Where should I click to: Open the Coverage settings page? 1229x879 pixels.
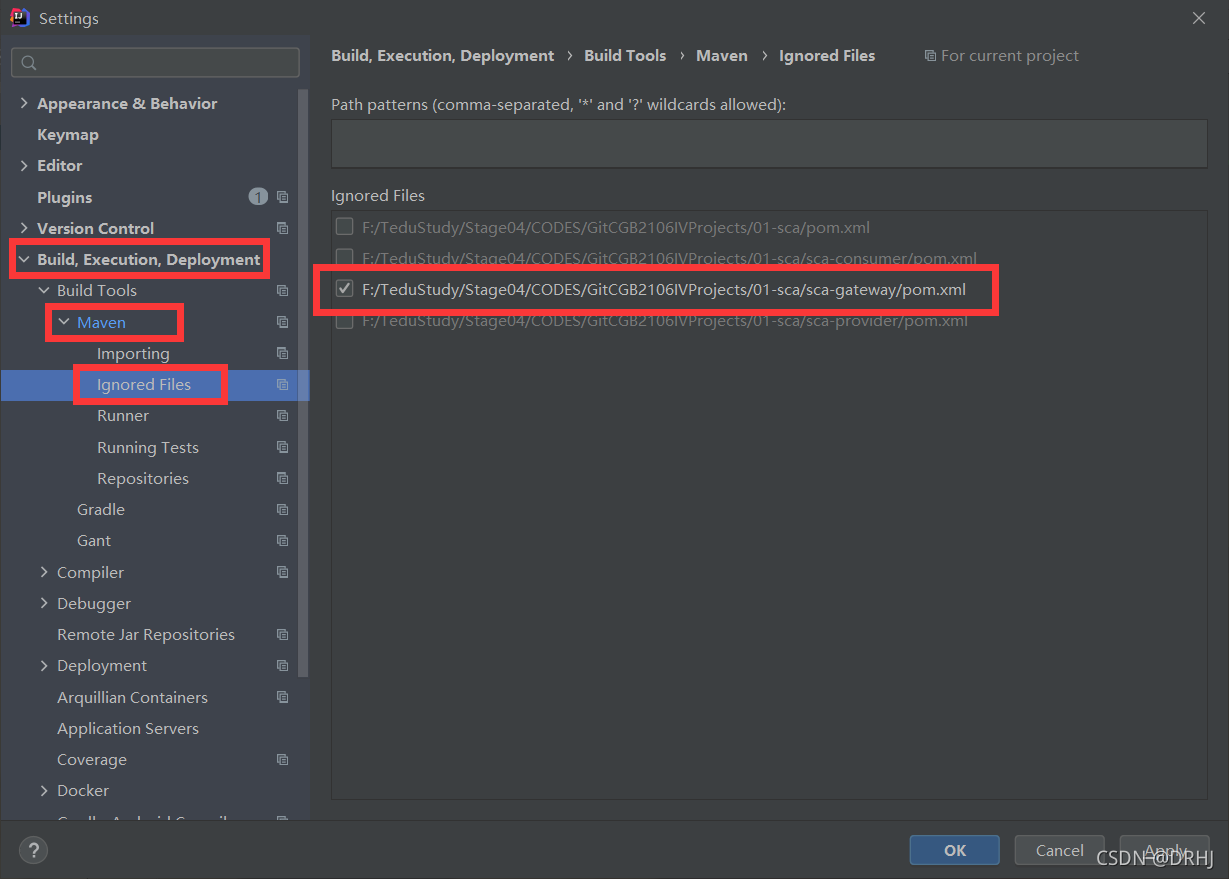click(x=92, y=760)
